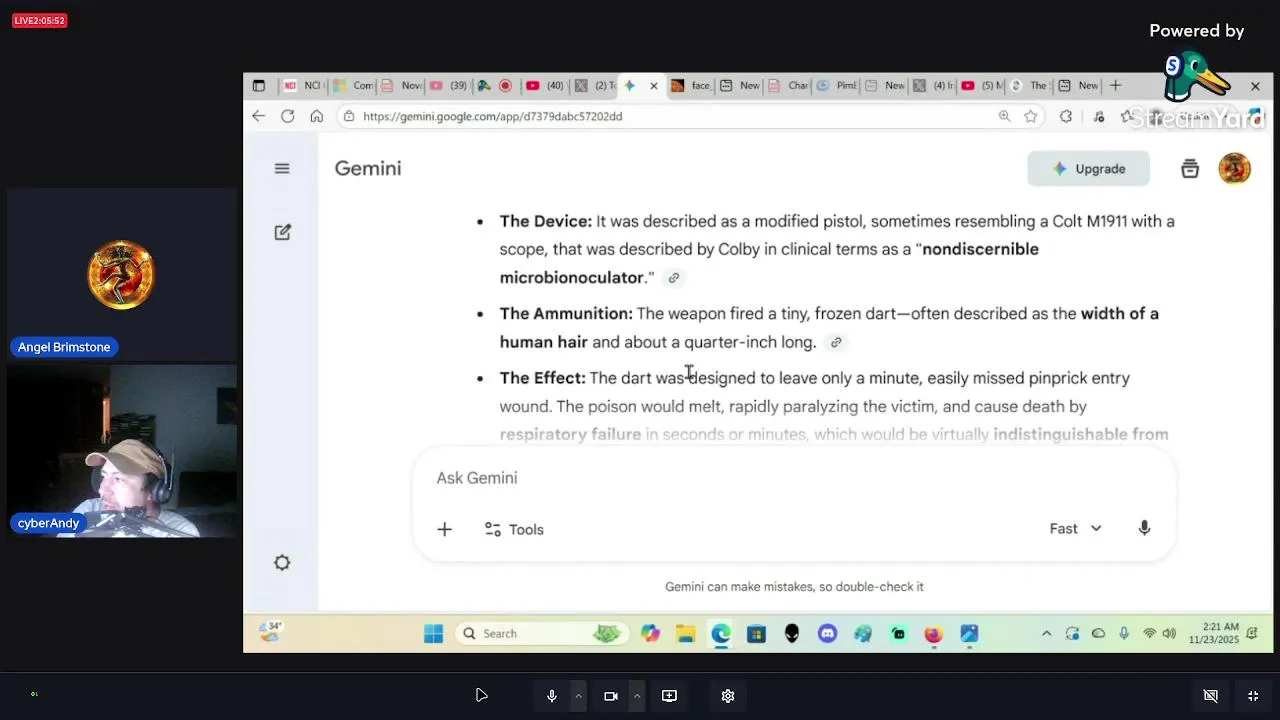Open the weather widget showing 34°
The height and width of the screenshot is (720, 1280).
point(269,632)
